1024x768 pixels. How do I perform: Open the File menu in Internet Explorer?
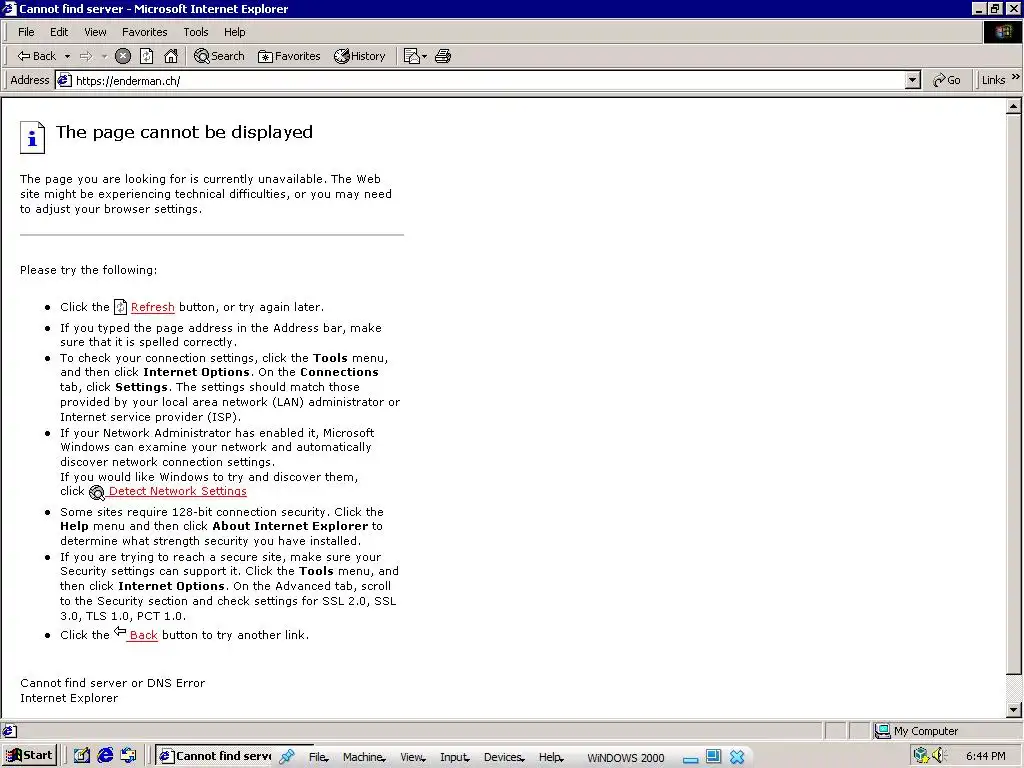point(26,32)
